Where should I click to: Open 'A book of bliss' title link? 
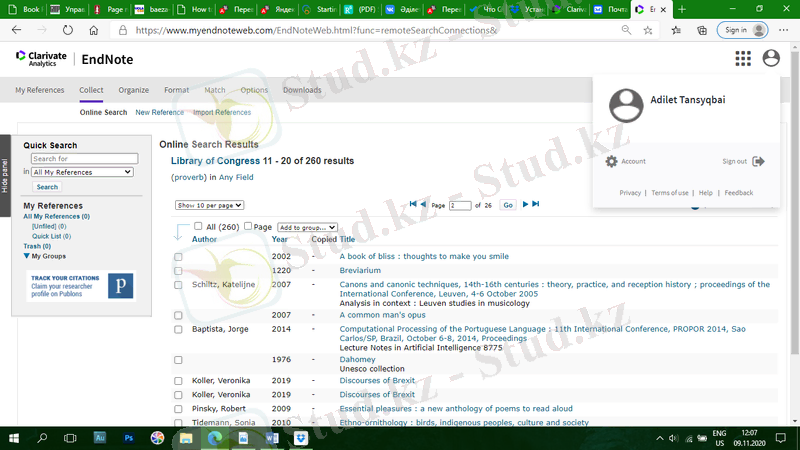click(x=423, y=257)
